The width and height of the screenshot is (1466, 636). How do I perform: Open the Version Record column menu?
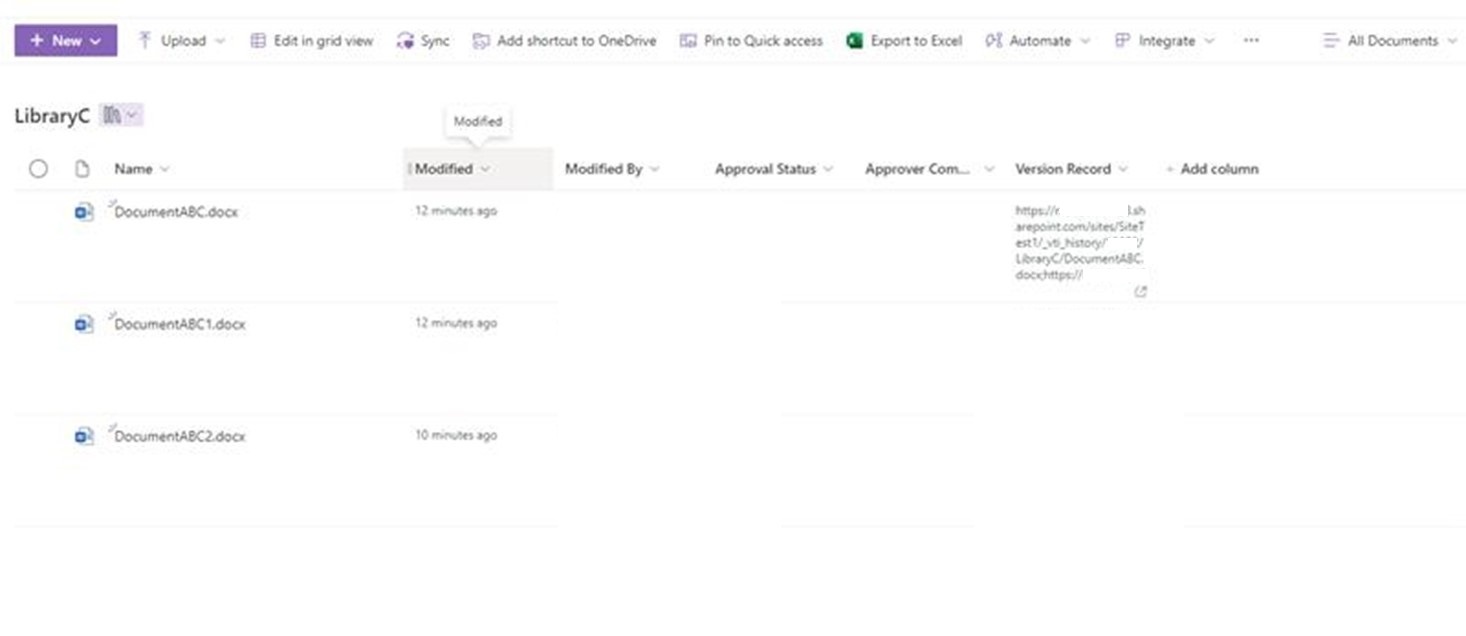(x=1071, y=169)
